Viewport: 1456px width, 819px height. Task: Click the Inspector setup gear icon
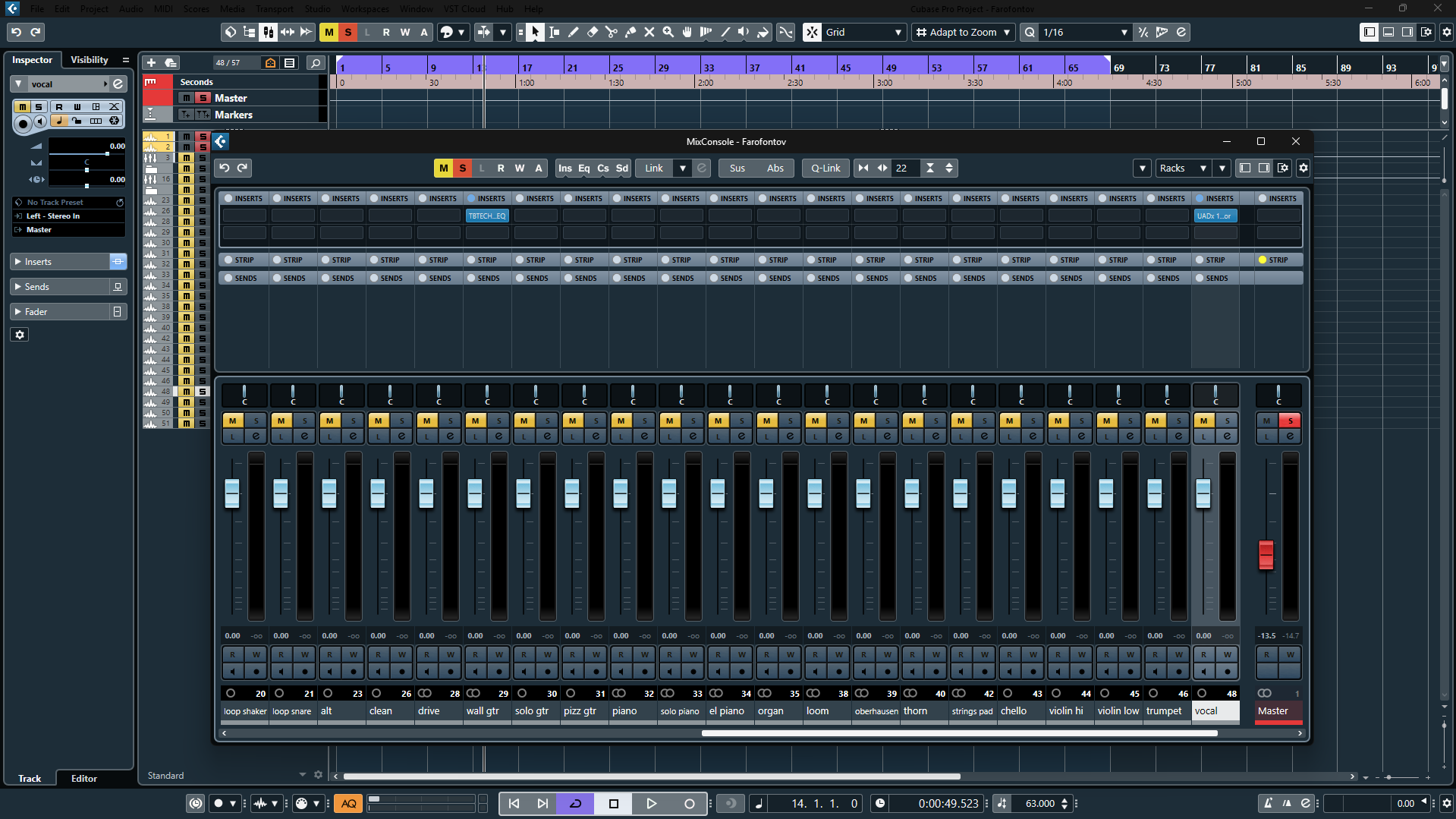click(20, 335)
